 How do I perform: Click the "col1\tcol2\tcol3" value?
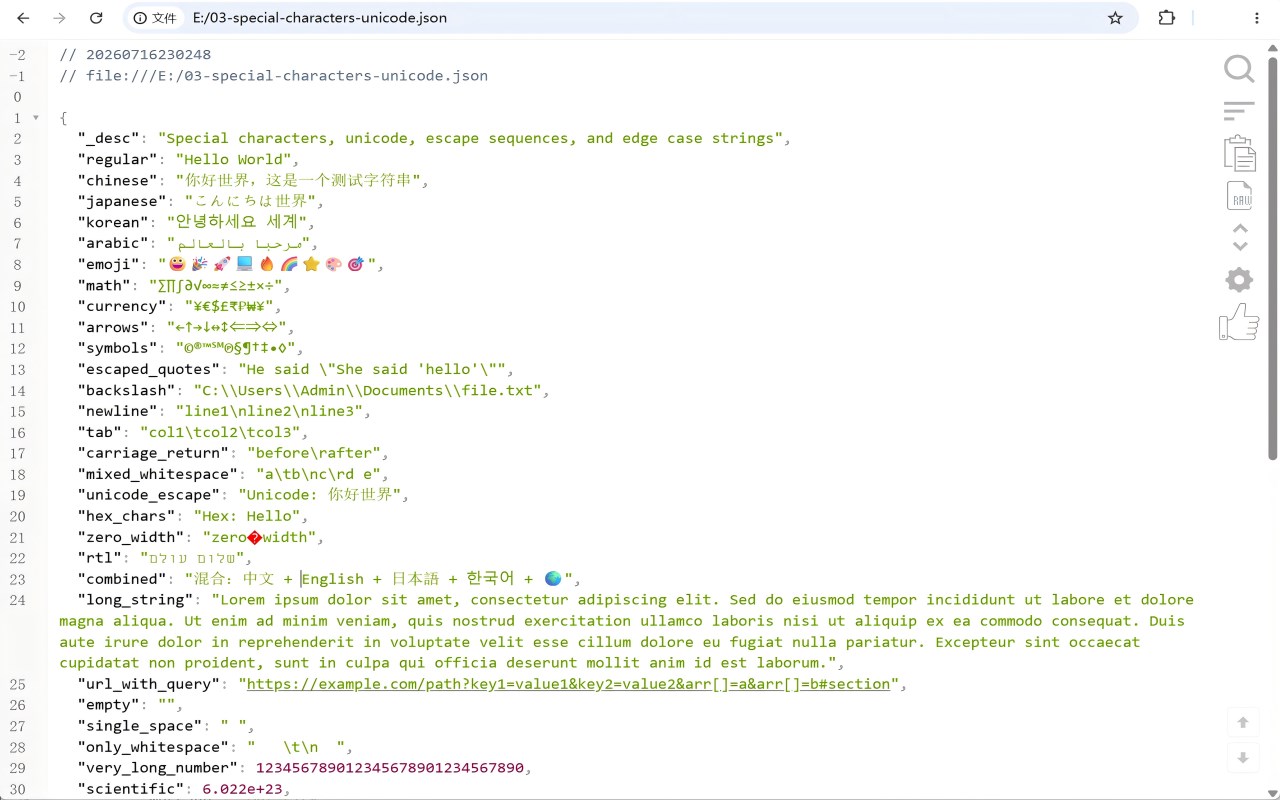point(220,432)
